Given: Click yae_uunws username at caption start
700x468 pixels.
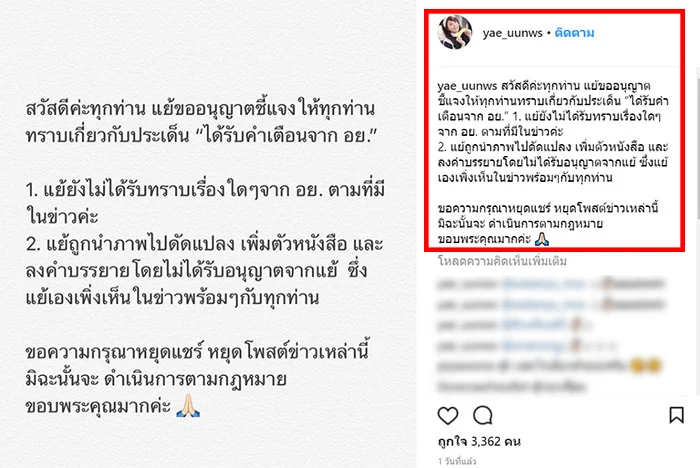Looking at the screenshot, I should [x=467, y=86].
